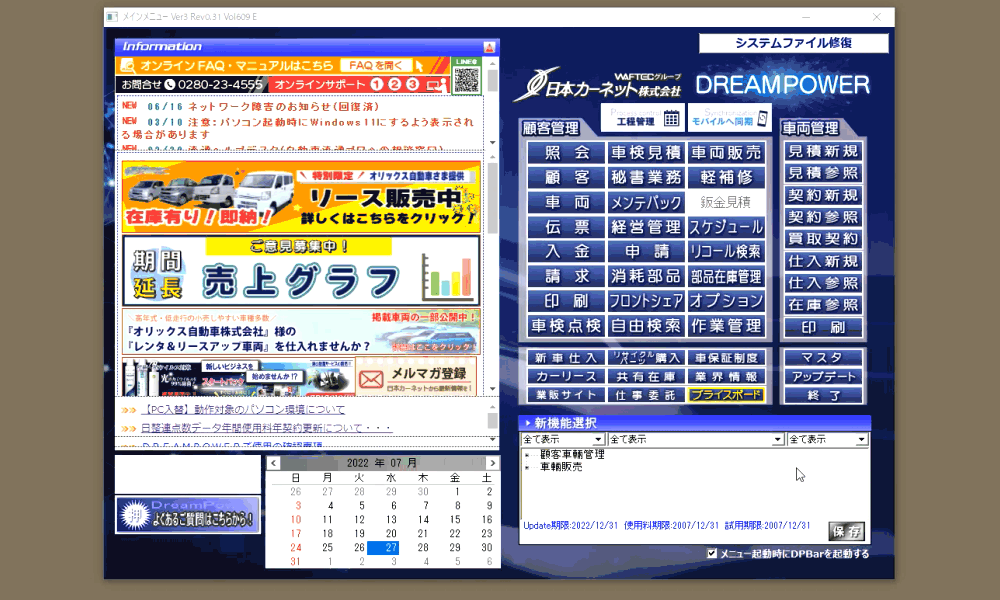Click the news list scrollbar down arrow
Image resolution: width=1000 pixels, height=600 pixels.
[492, 142]
